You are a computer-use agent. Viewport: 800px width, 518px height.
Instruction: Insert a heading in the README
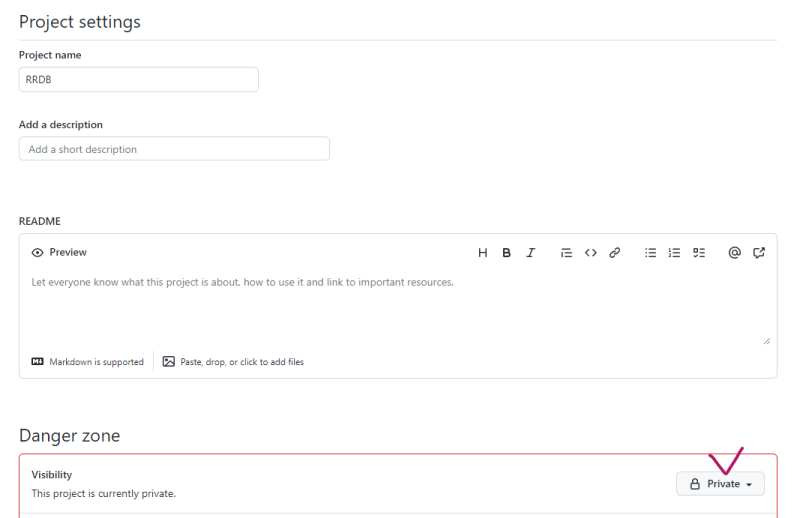coord(483,253)
